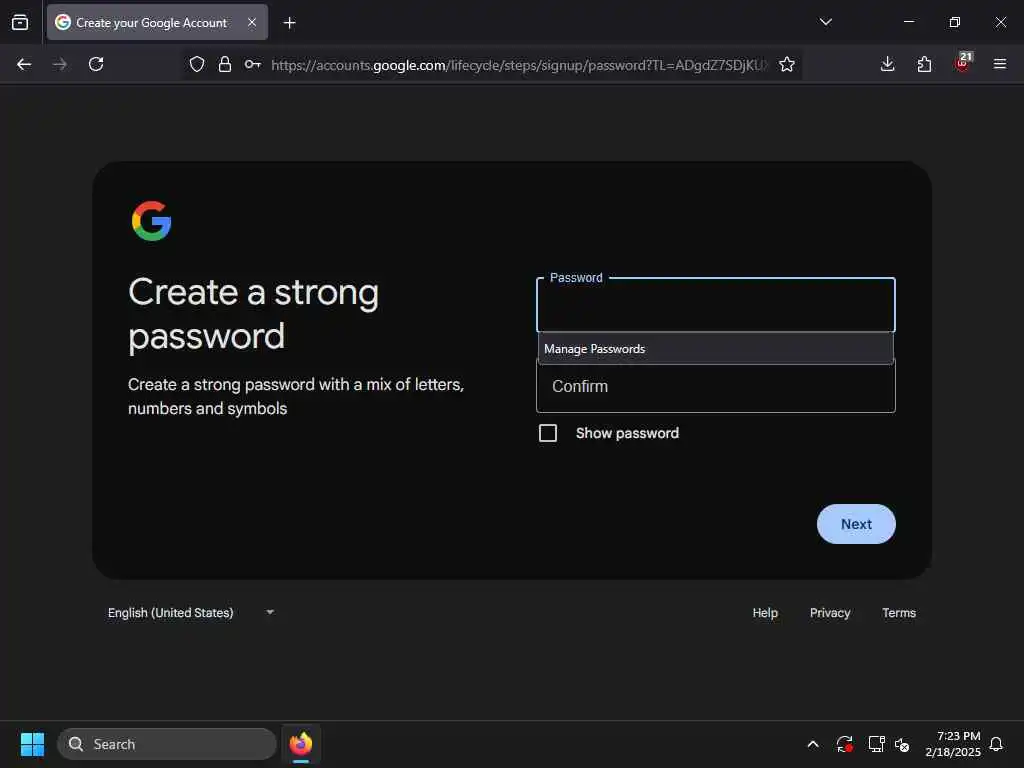Viewport: 1024px width, 768px height.
Task: Open Firefox from the taskbar
Action: pos(300,744)
